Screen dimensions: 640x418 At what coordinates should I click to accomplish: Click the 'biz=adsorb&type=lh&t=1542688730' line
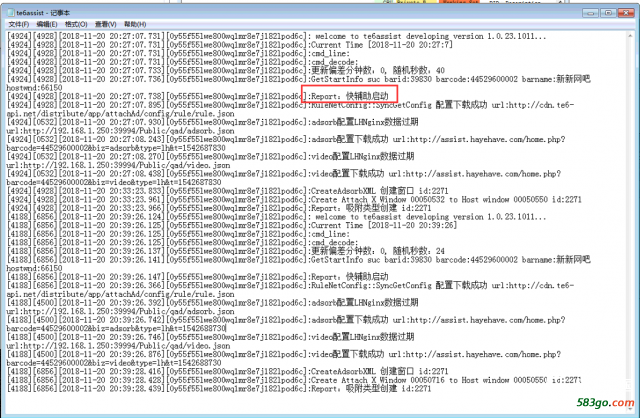click(116, 328)
